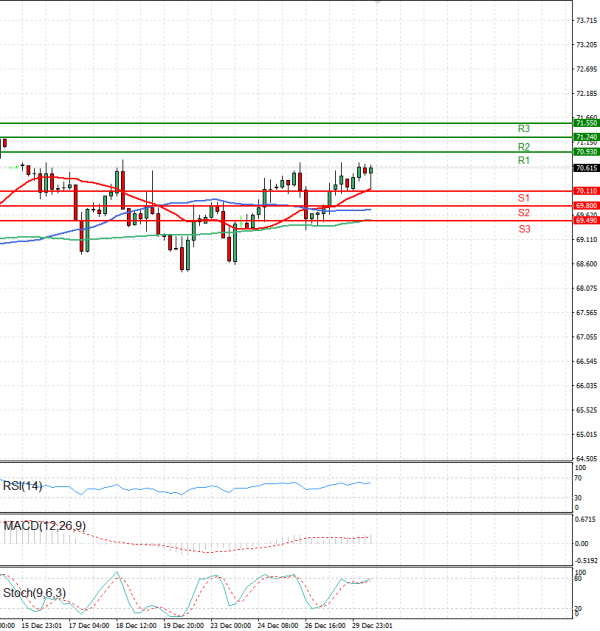Select the 23 Dec 00:00 date label
This screenshot has width=600, height=631.
(x=231, y=626)
